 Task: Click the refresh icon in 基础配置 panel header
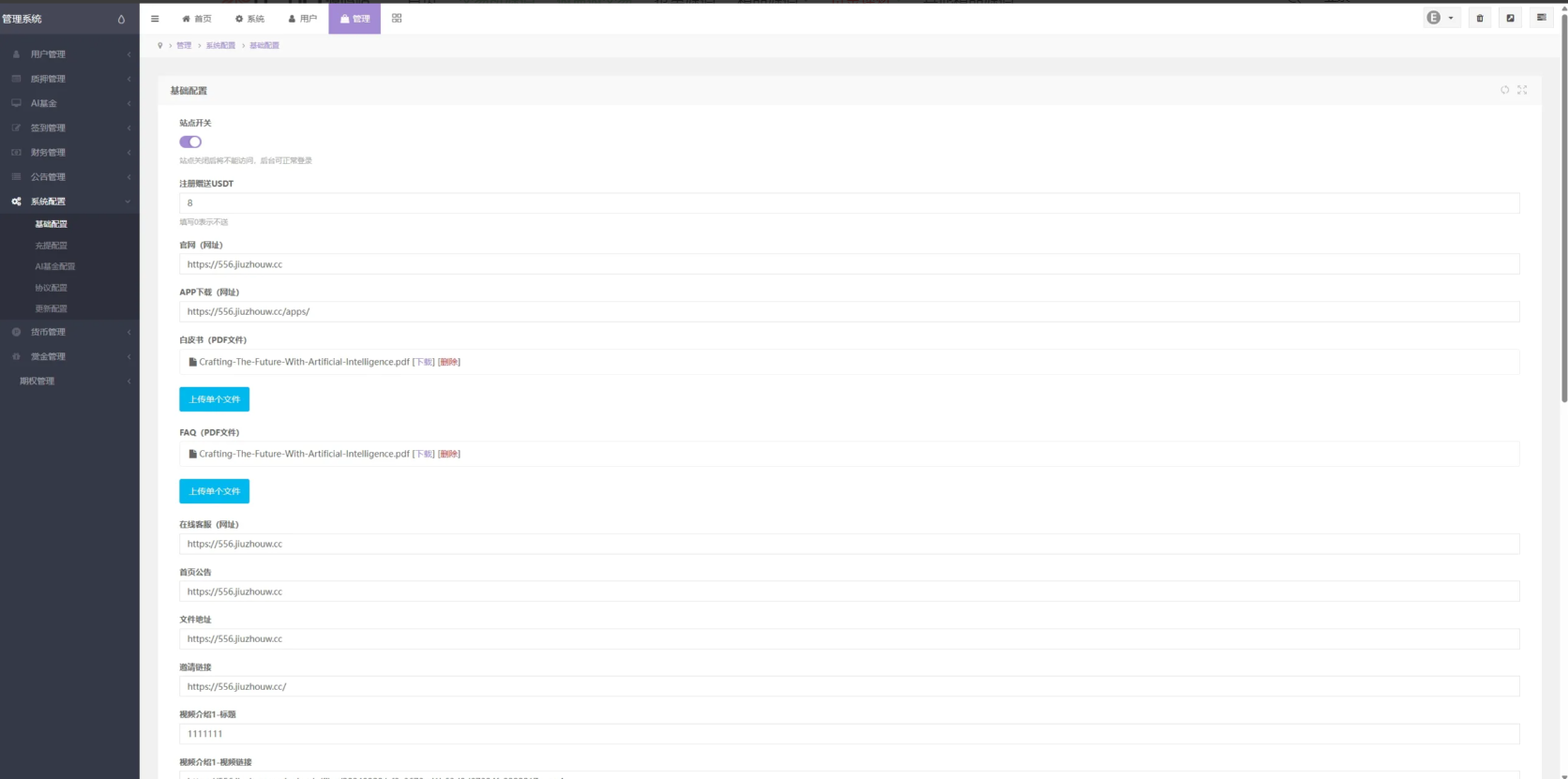coord(1505,90)
